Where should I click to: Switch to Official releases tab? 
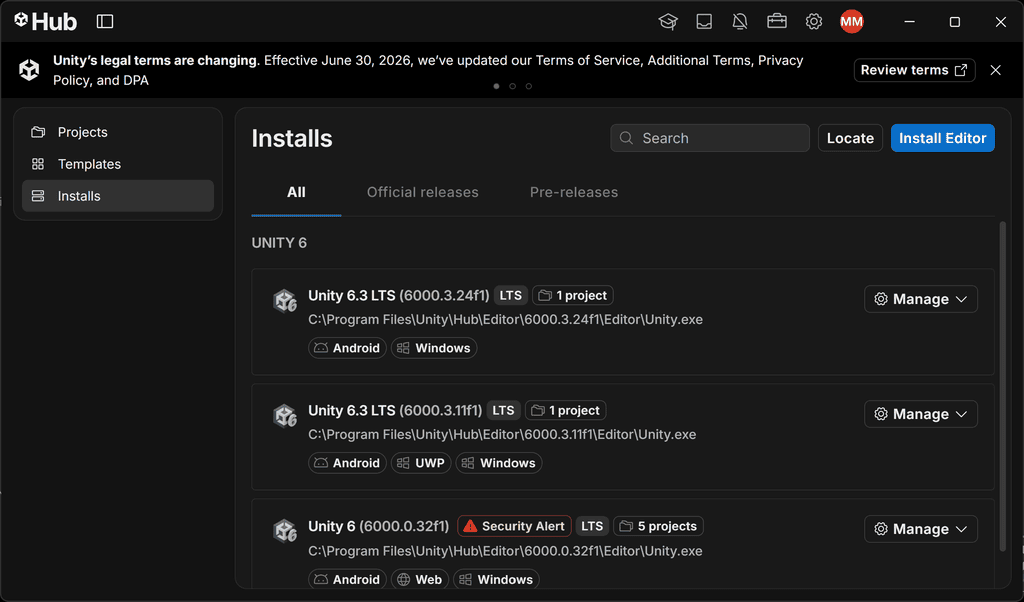pos(423,192)
